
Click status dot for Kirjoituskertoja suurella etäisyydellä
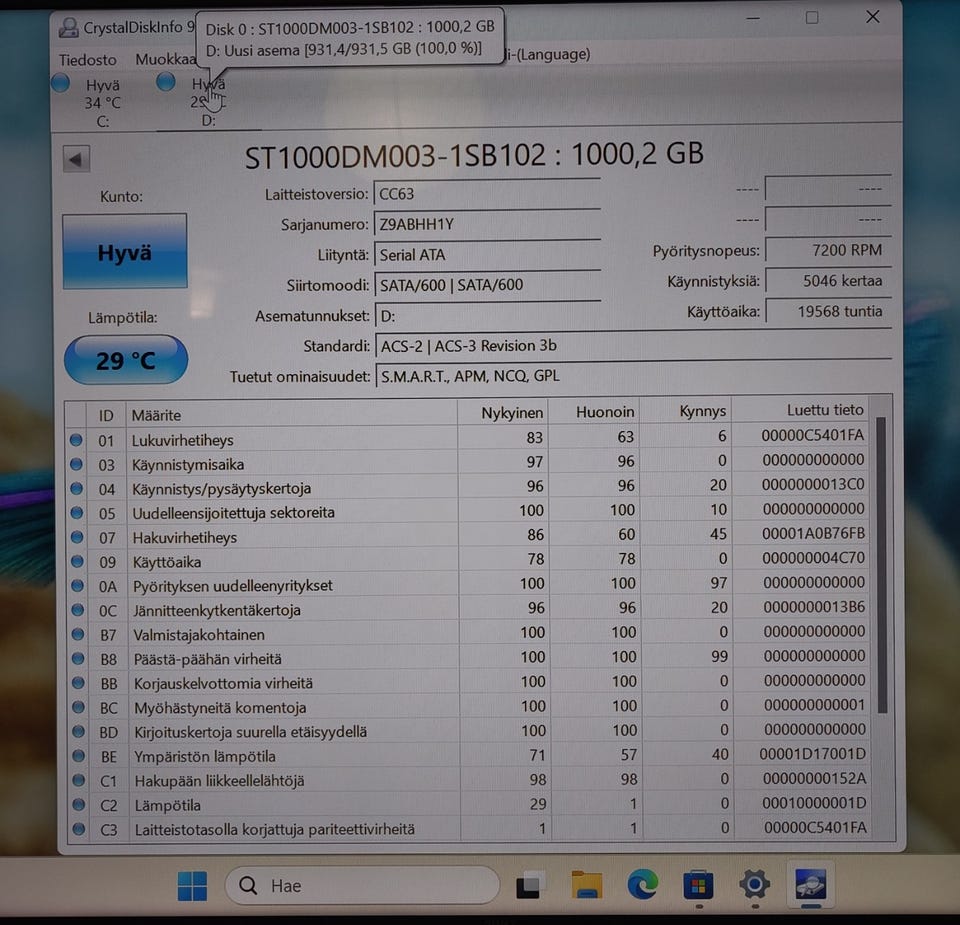[x=78, y=731]
